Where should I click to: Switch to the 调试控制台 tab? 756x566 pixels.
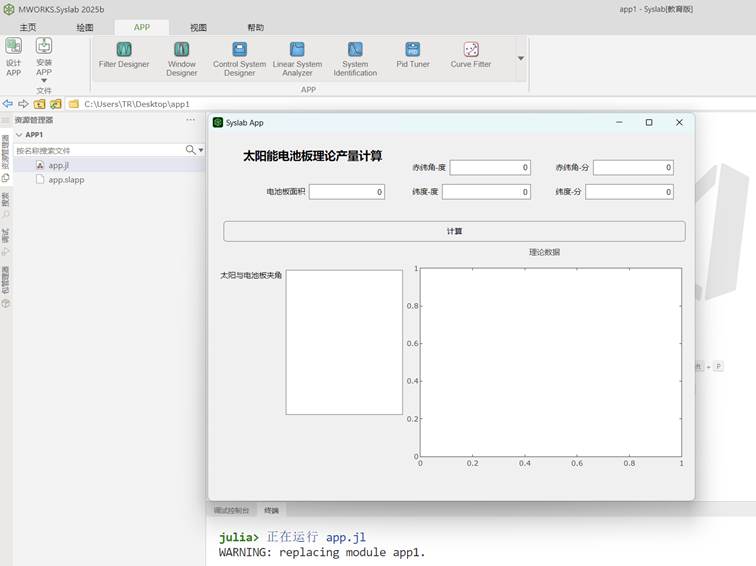point(231,510)
